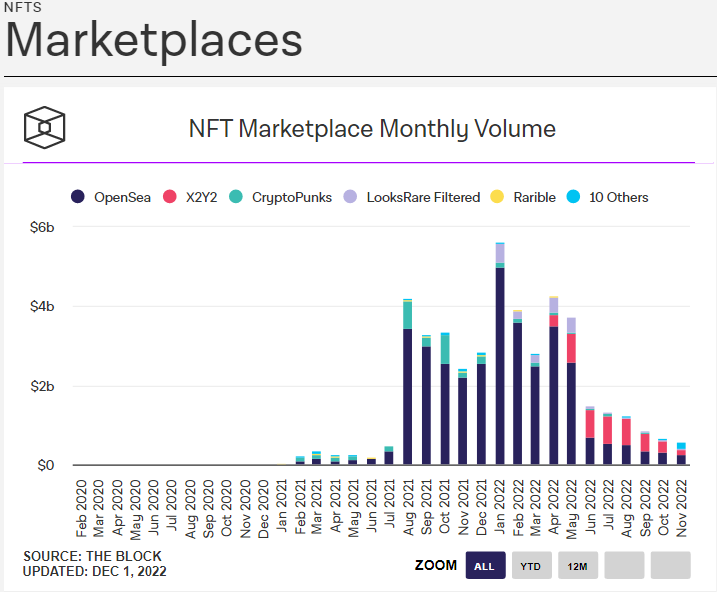
Task: Select the 12M zoom button
Action: click(x=578, y=565)
